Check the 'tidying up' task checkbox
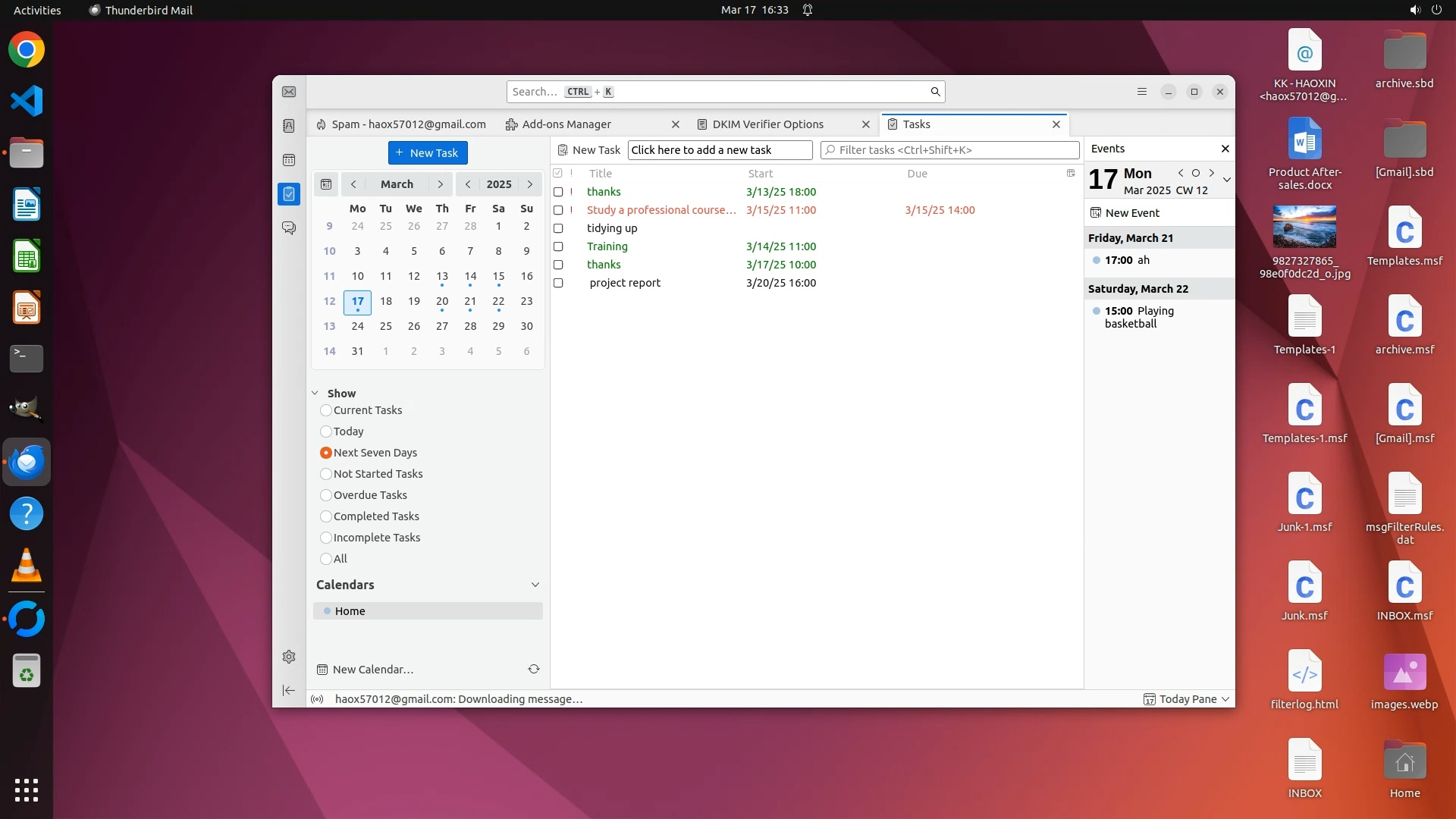 (558, 228)
